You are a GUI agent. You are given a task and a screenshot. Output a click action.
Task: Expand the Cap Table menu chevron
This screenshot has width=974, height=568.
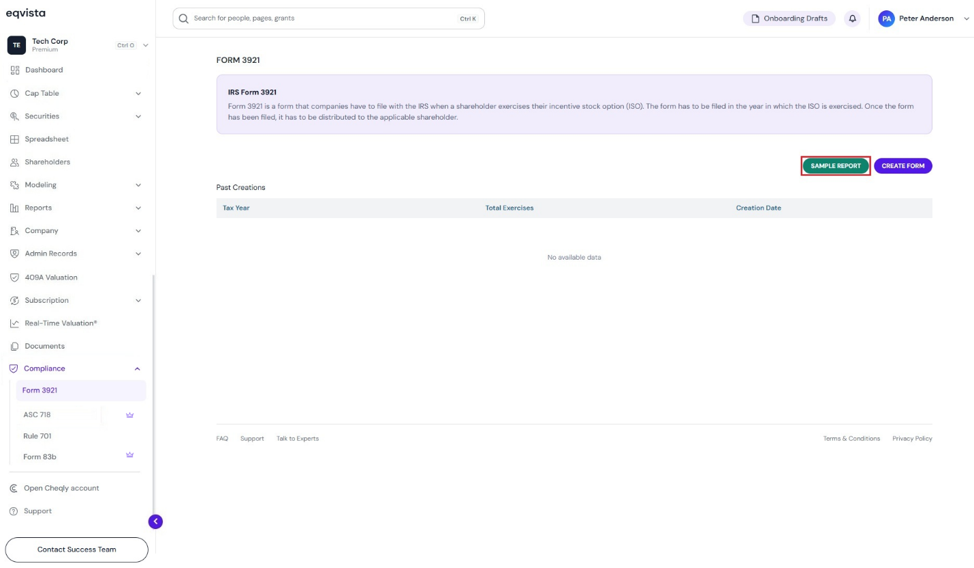[x=138, y=94]
